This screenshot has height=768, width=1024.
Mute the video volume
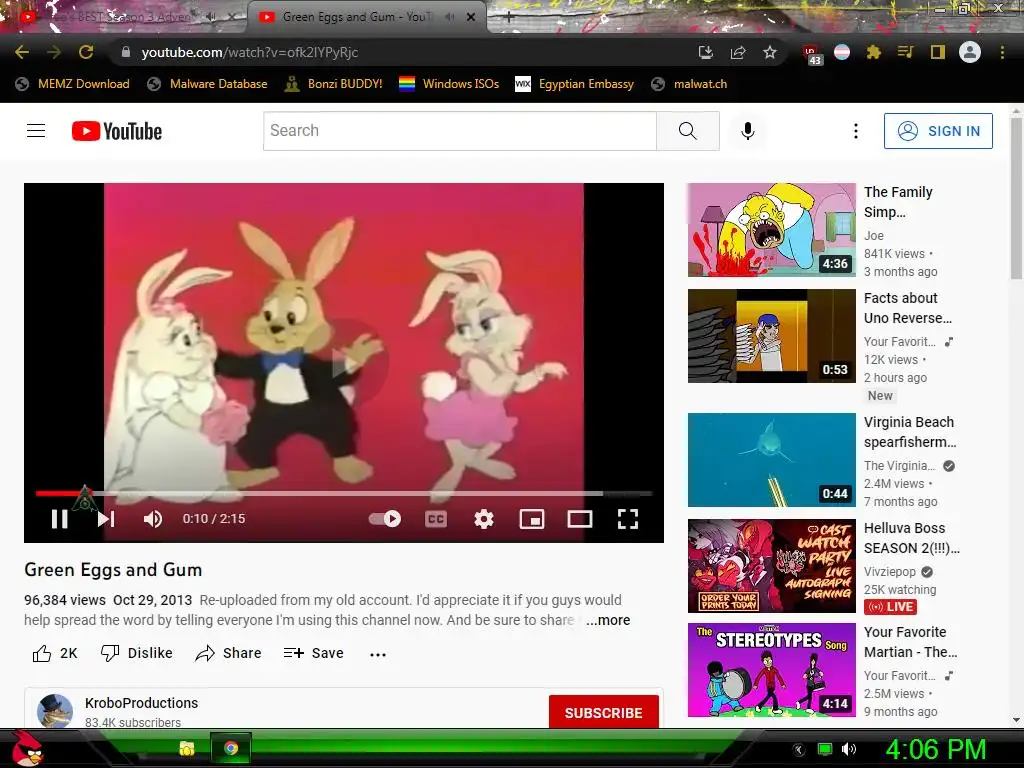[x=152, y=519]
